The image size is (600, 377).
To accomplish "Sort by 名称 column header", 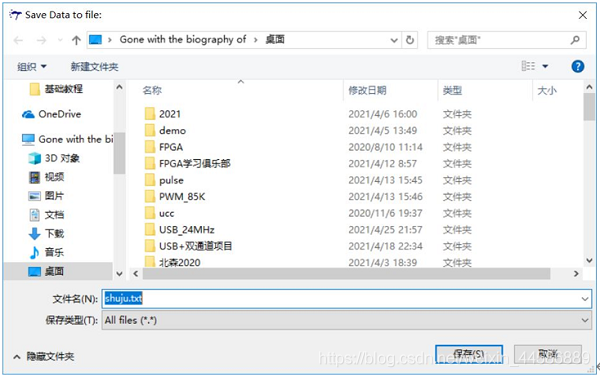I will pyautogui.click(x=152, y=90).
